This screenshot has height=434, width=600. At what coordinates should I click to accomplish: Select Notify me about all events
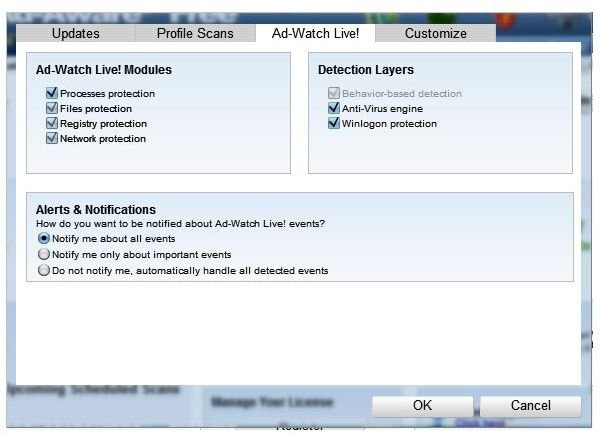[44, 238]
